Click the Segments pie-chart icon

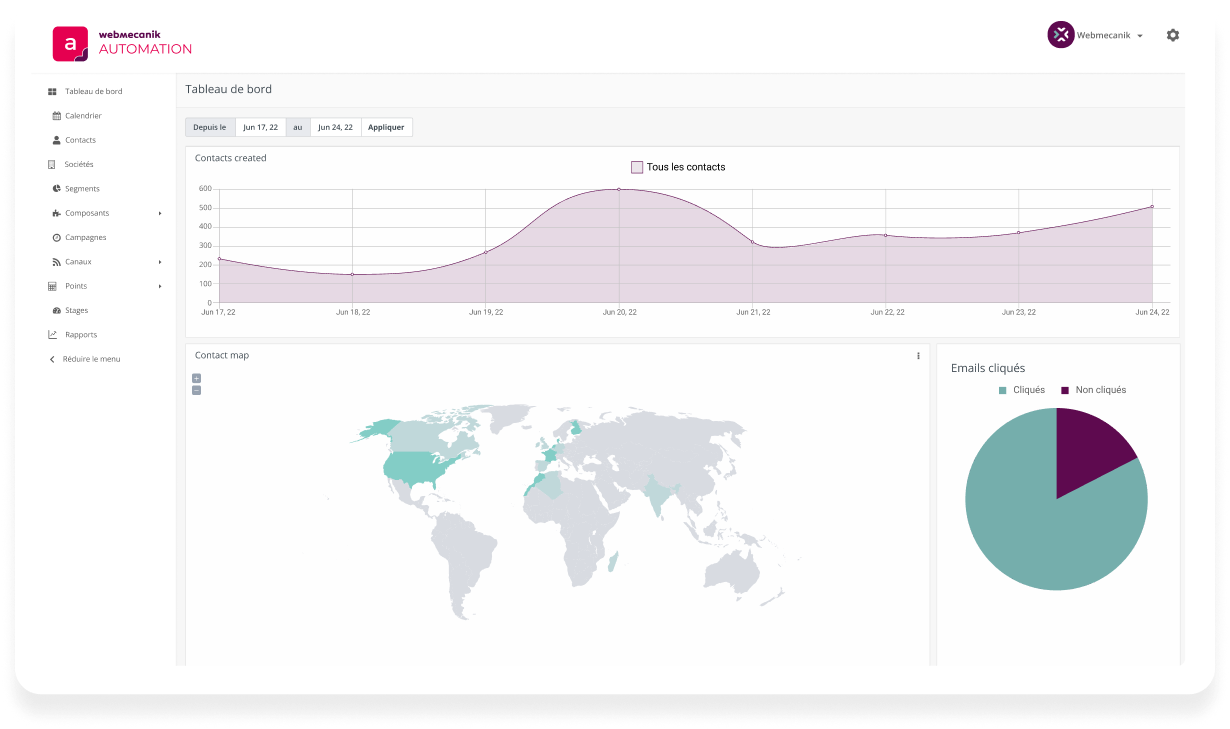(x=58, y=188)
